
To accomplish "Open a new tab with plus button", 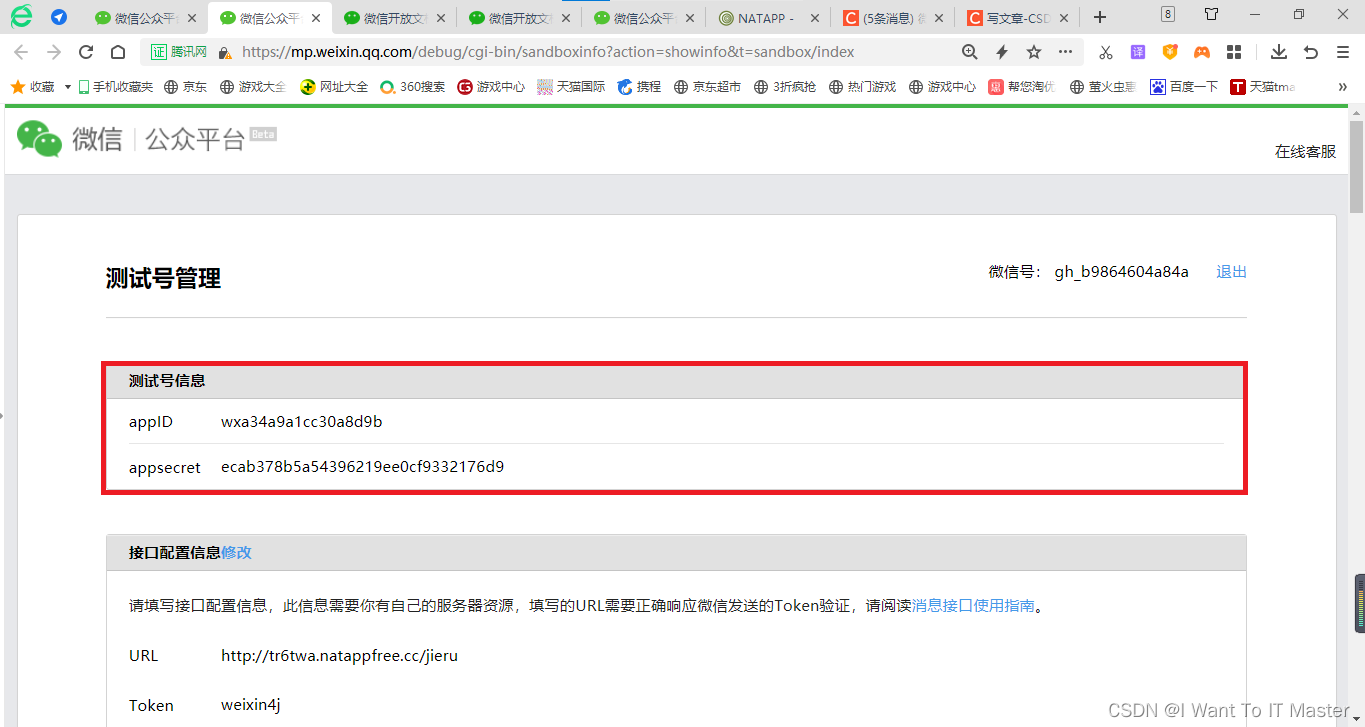I will coord(1100,17).
